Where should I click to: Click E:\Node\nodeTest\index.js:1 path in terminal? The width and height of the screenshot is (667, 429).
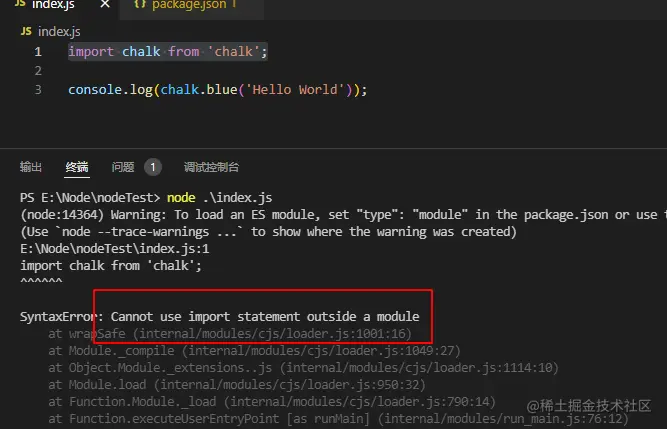(x=114, y=249)
